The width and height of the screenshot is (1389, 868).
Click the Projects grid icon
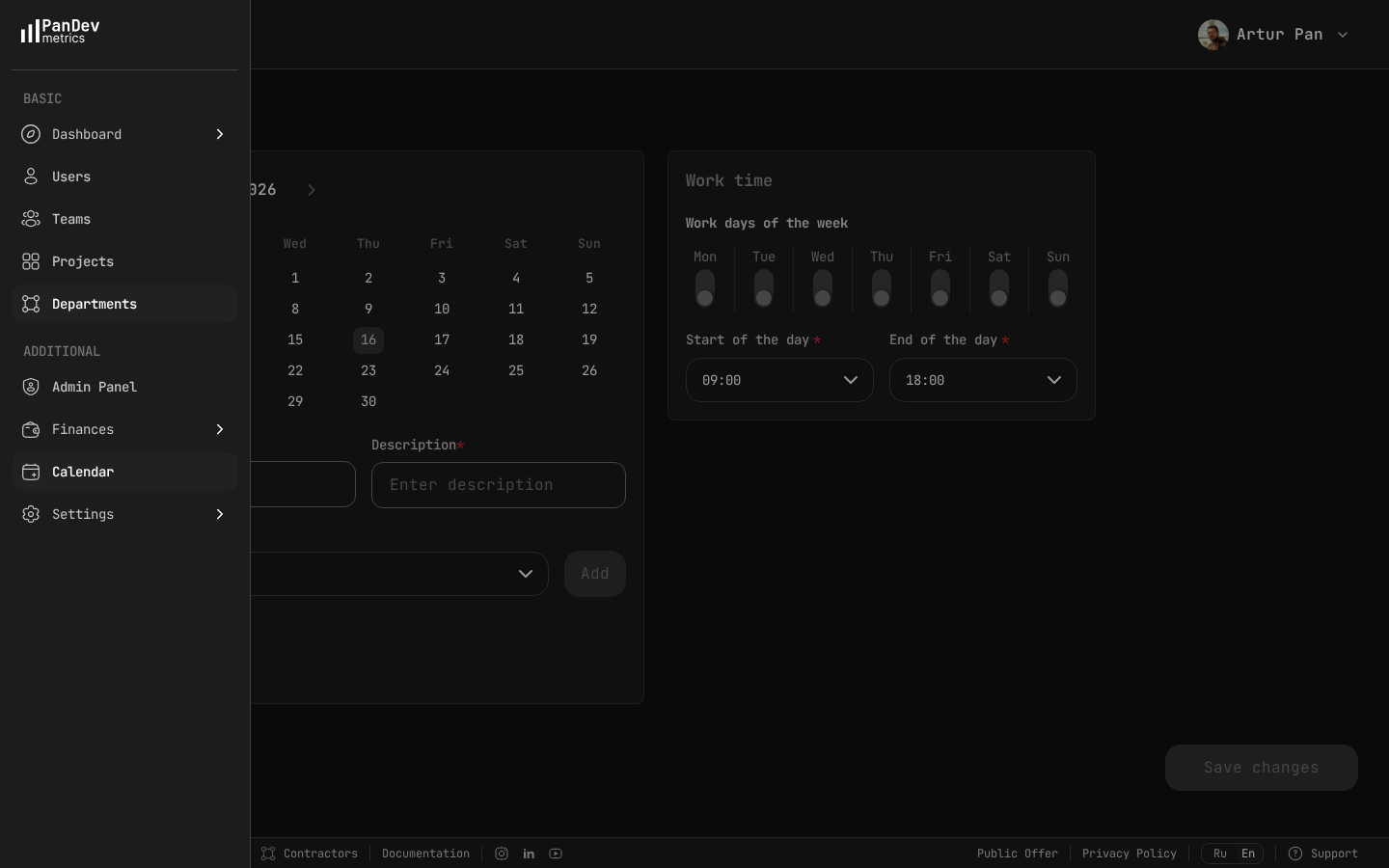coord(31,261)
